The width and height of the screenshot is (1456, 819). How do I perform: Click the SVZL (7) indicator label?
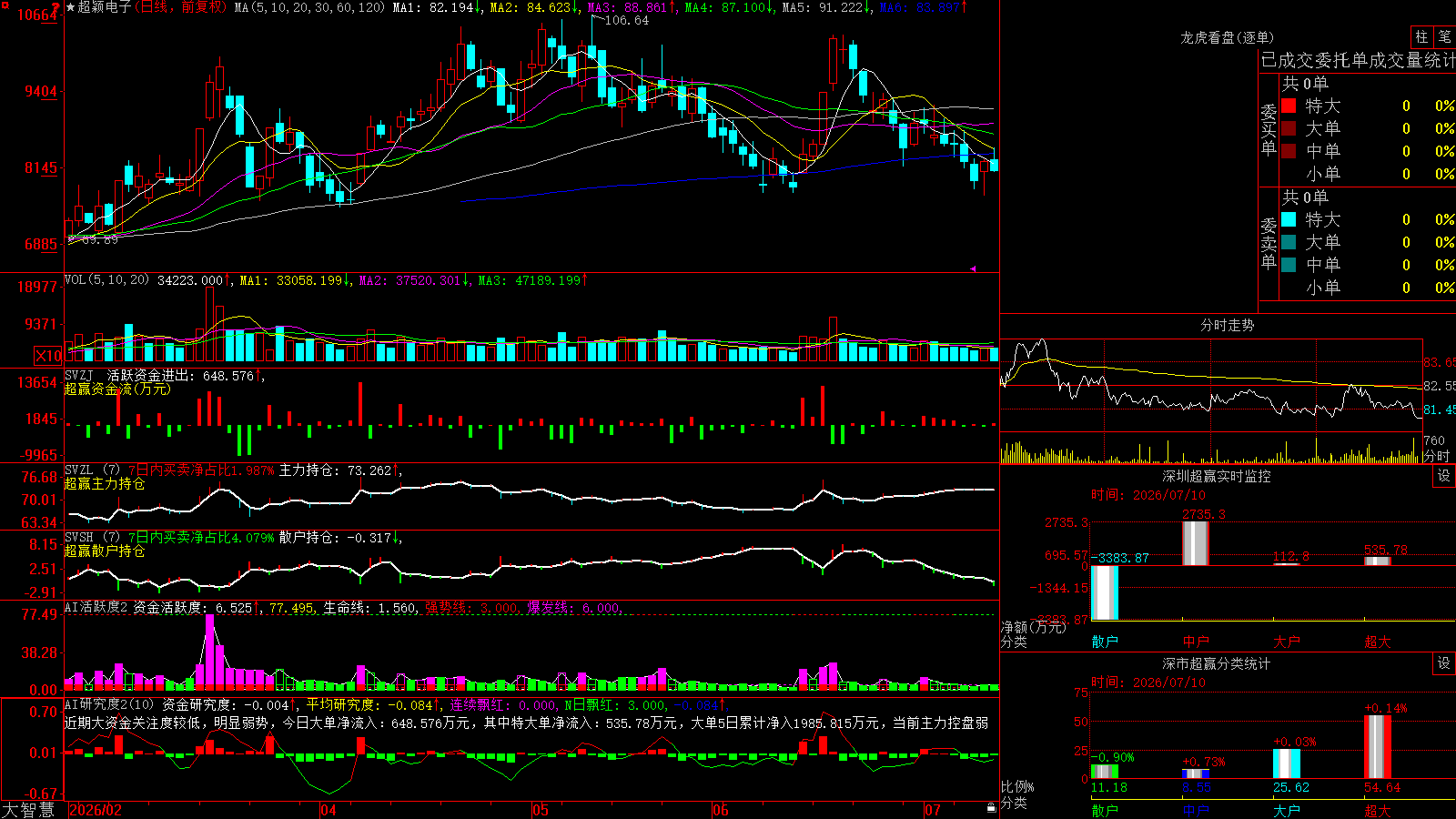click(93, 470)
